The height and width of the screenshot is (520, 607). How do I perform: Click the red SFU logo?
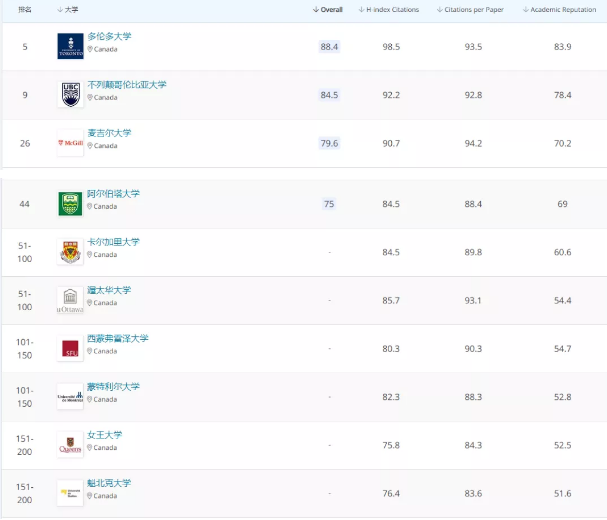click(x=70, y=348)
